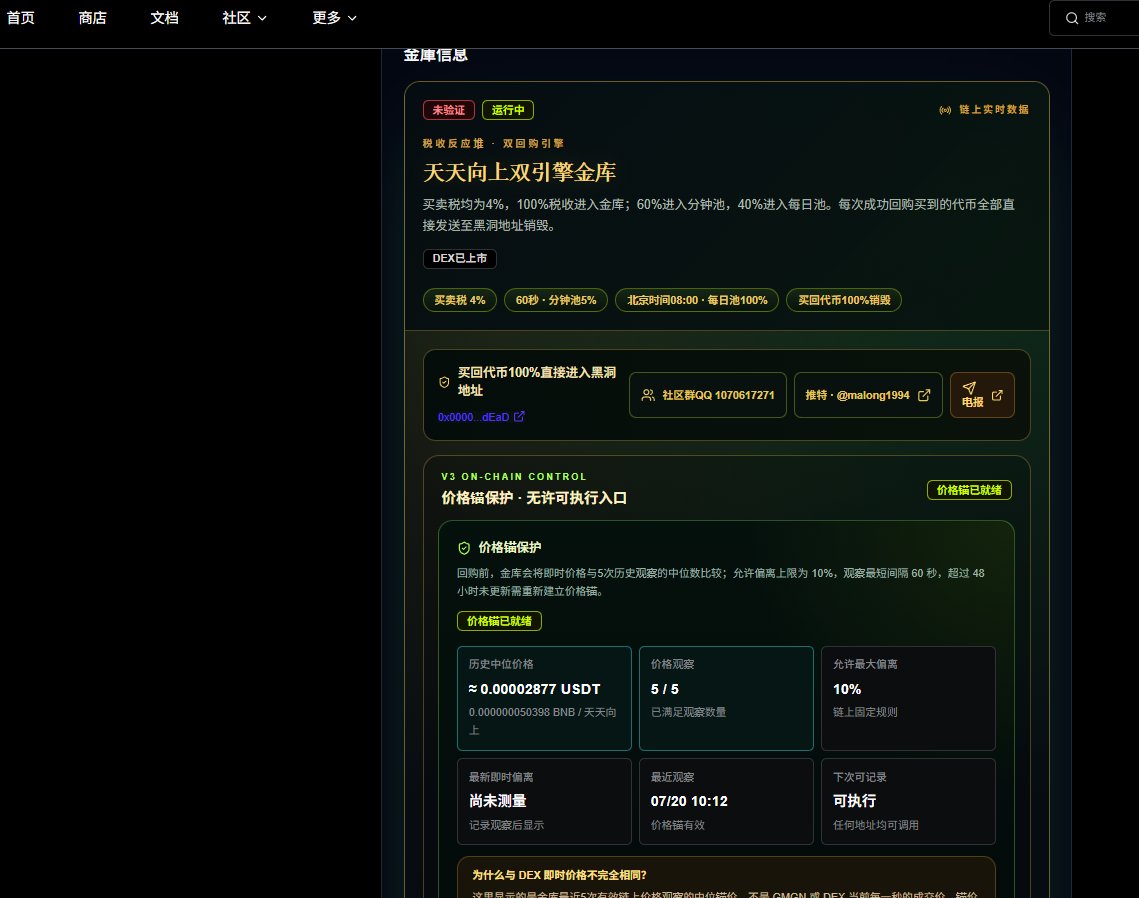Click external-link icon in 推特 button
Screen dimensions: 1139x898
[924, 395]
